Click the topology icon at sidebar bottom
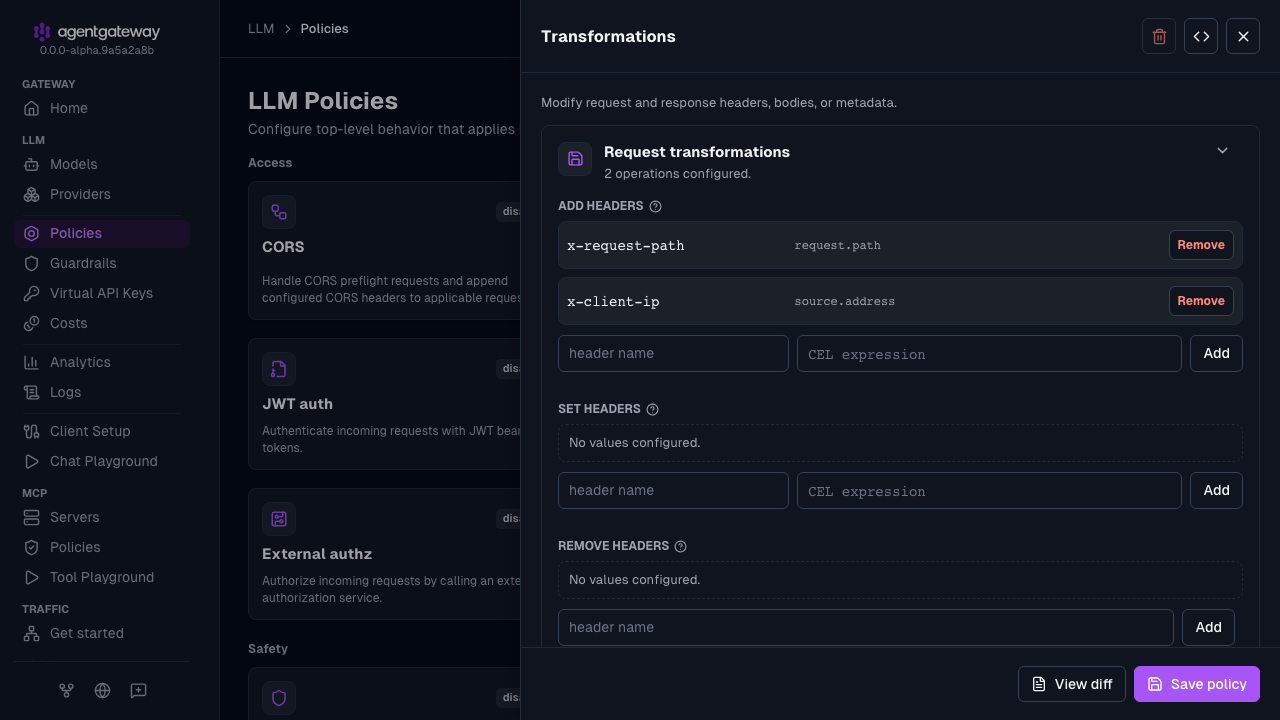This screenshot has height=720, width=1280. click(x=66, y=690)
